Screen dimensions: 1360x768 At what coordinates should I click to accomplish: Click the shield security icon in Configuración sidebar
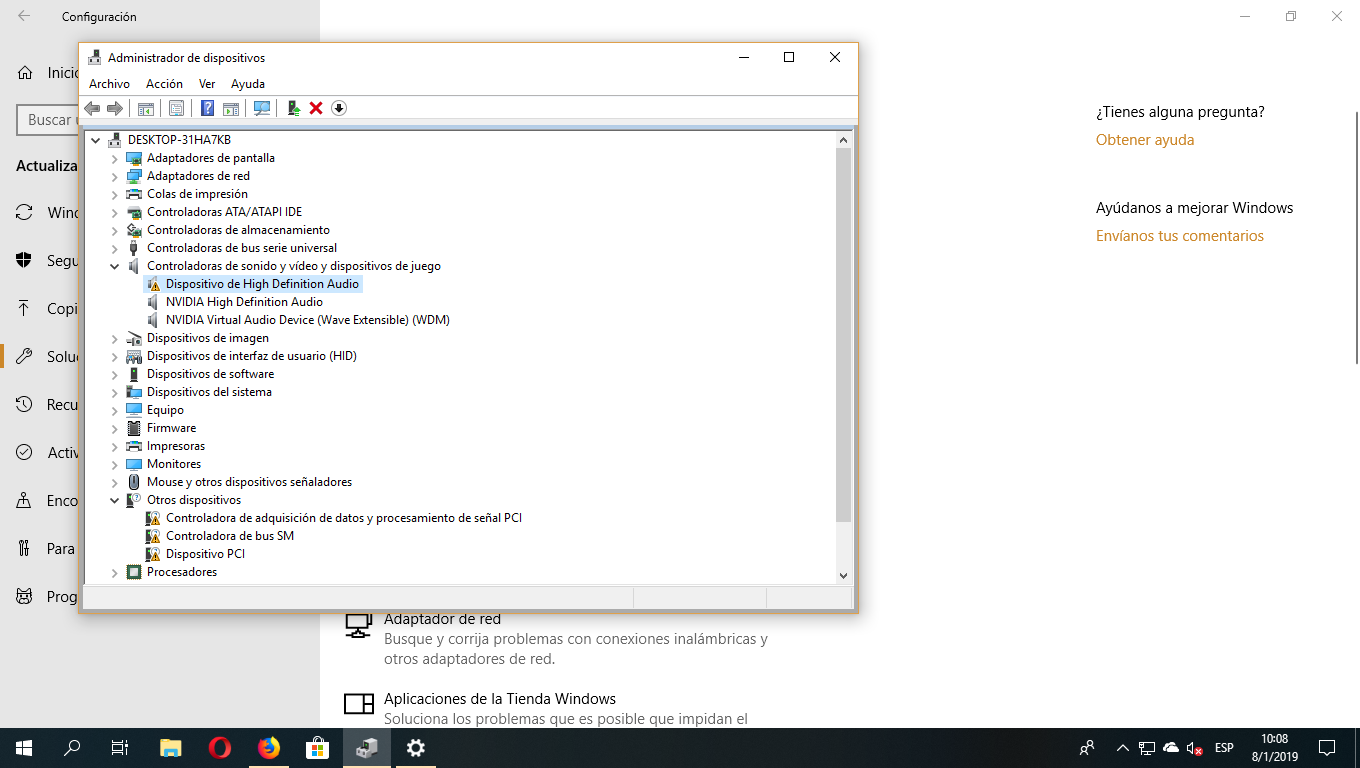(24, 261)
